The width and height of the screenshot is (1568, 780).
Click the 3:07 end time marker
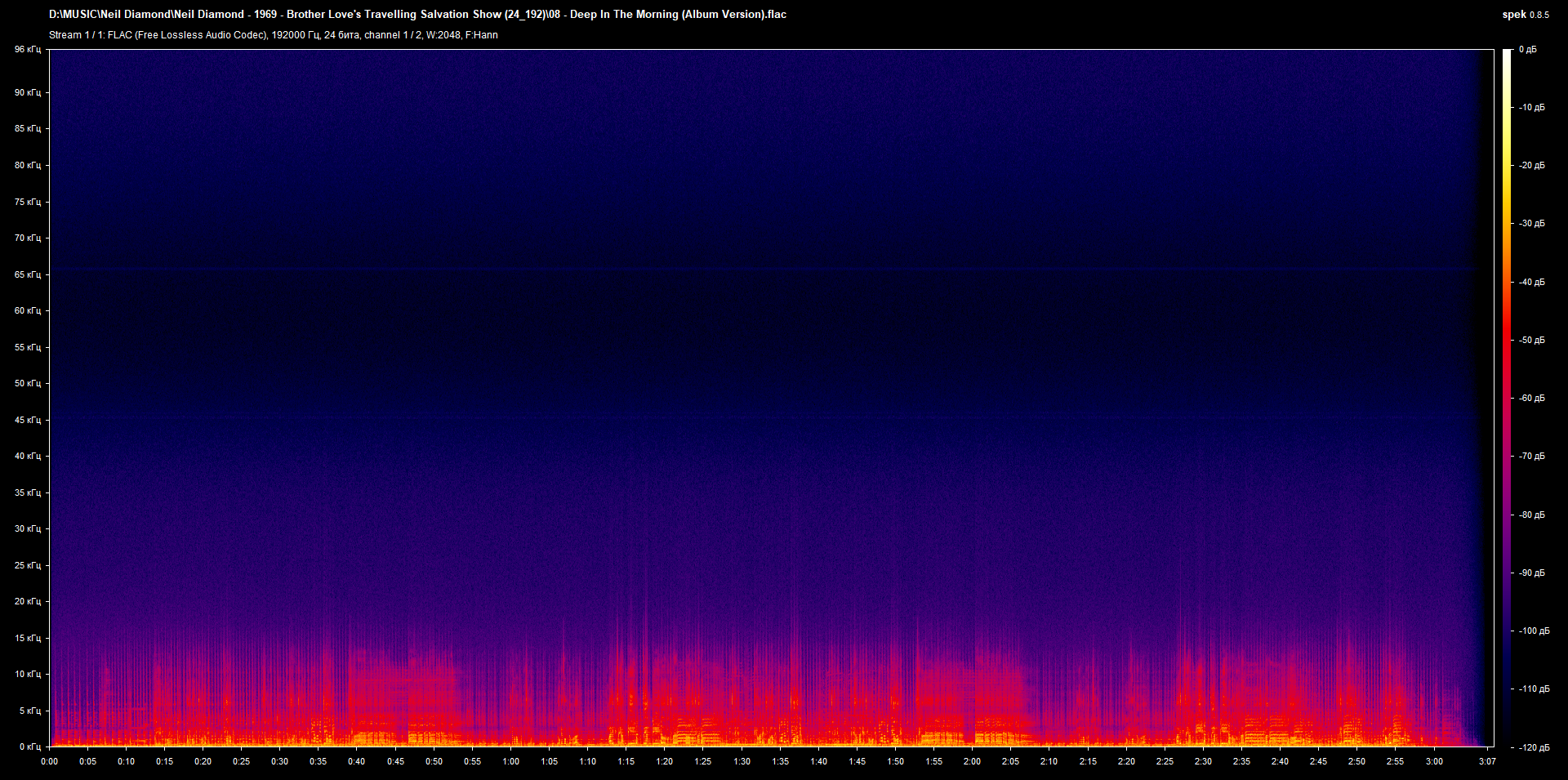click(1488, 761)
